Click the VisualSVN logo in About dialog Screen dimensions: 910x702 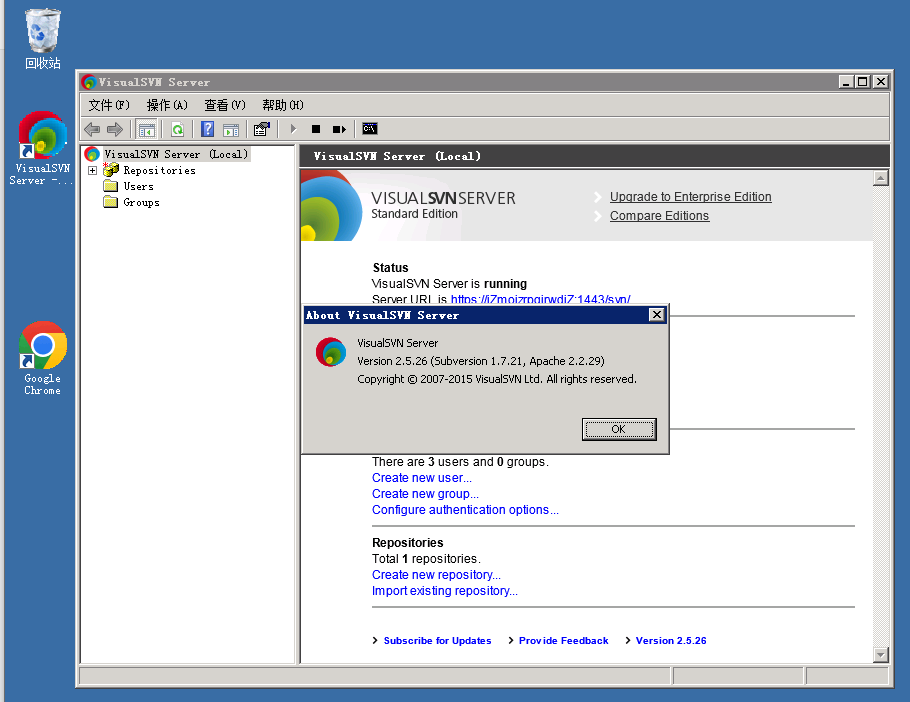tap(331, 352)
